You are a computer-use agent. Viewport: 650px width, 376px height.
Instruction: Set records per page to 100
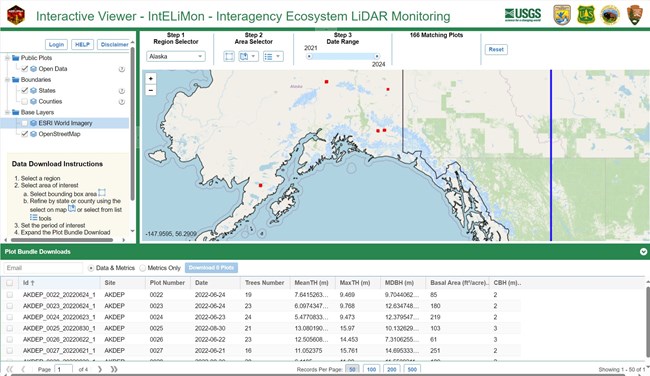pos(371,369)
